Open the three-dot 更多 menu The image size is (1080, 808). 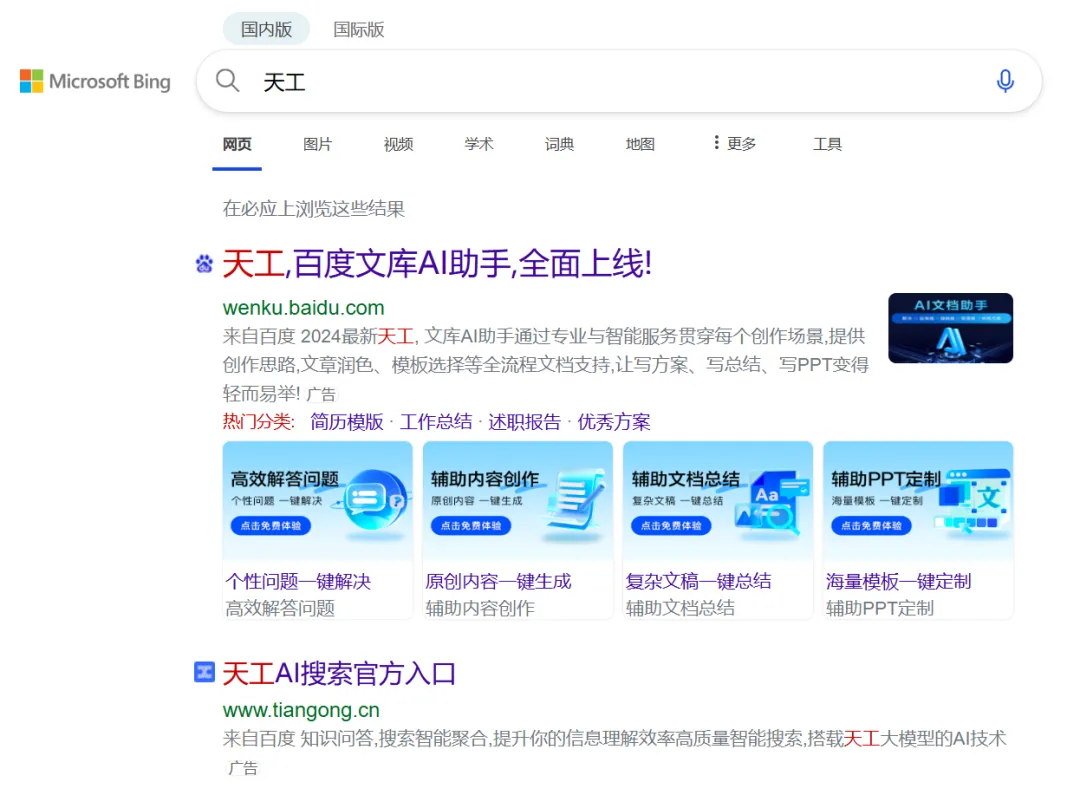click(x=735, y=143)
